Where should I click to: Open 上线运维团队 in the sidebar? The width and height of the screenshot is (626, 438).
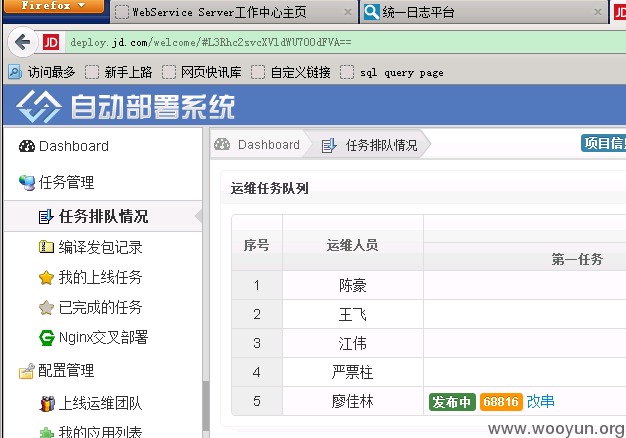(x=101, y=403)
